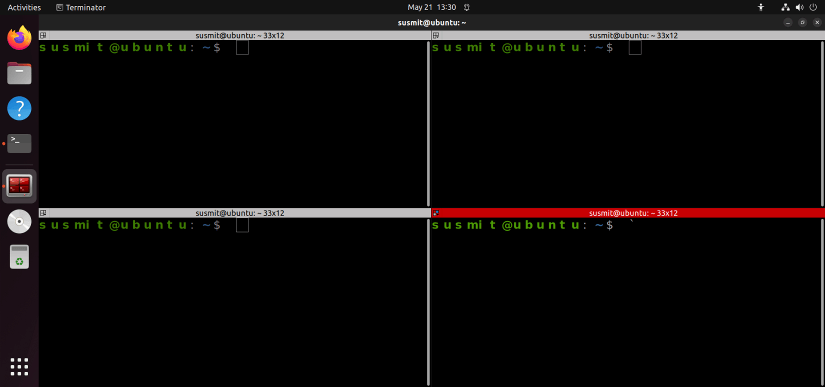This screenshot has height=387, width=825.
Task: Open Firefox from the dock
Action: click(x=19, y=38)
